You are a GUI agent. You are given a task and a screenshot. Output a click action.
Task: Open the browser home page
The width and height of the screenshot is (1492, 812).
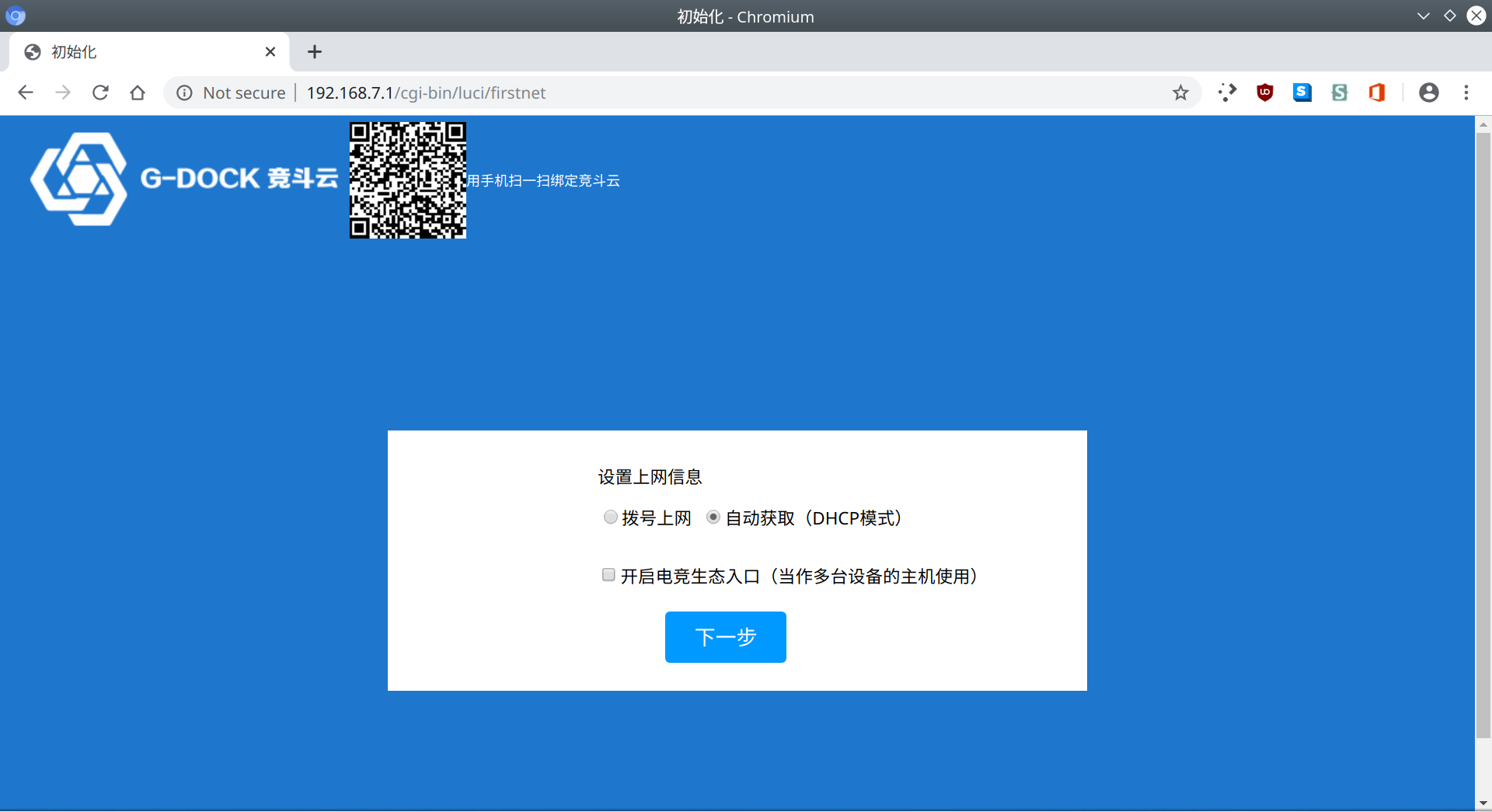coord(138,93)
